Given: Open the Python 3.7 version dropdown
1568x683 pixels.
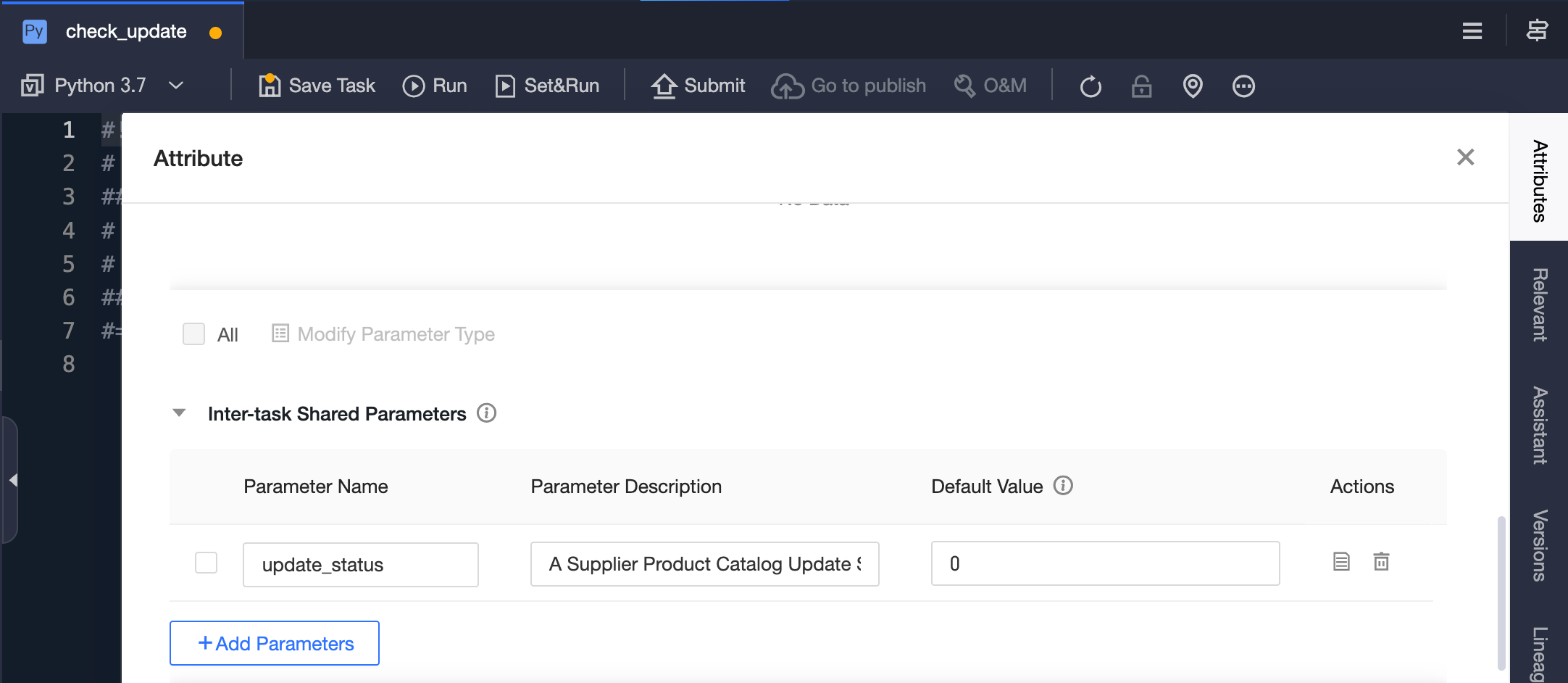Looking at the screenshot, I should coord(102,86).
